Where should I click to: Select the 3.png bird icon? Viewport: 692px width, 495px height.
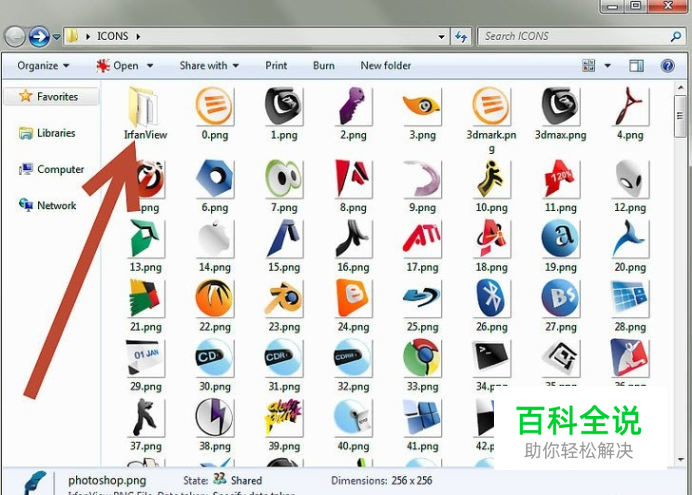tap(422, 106)
